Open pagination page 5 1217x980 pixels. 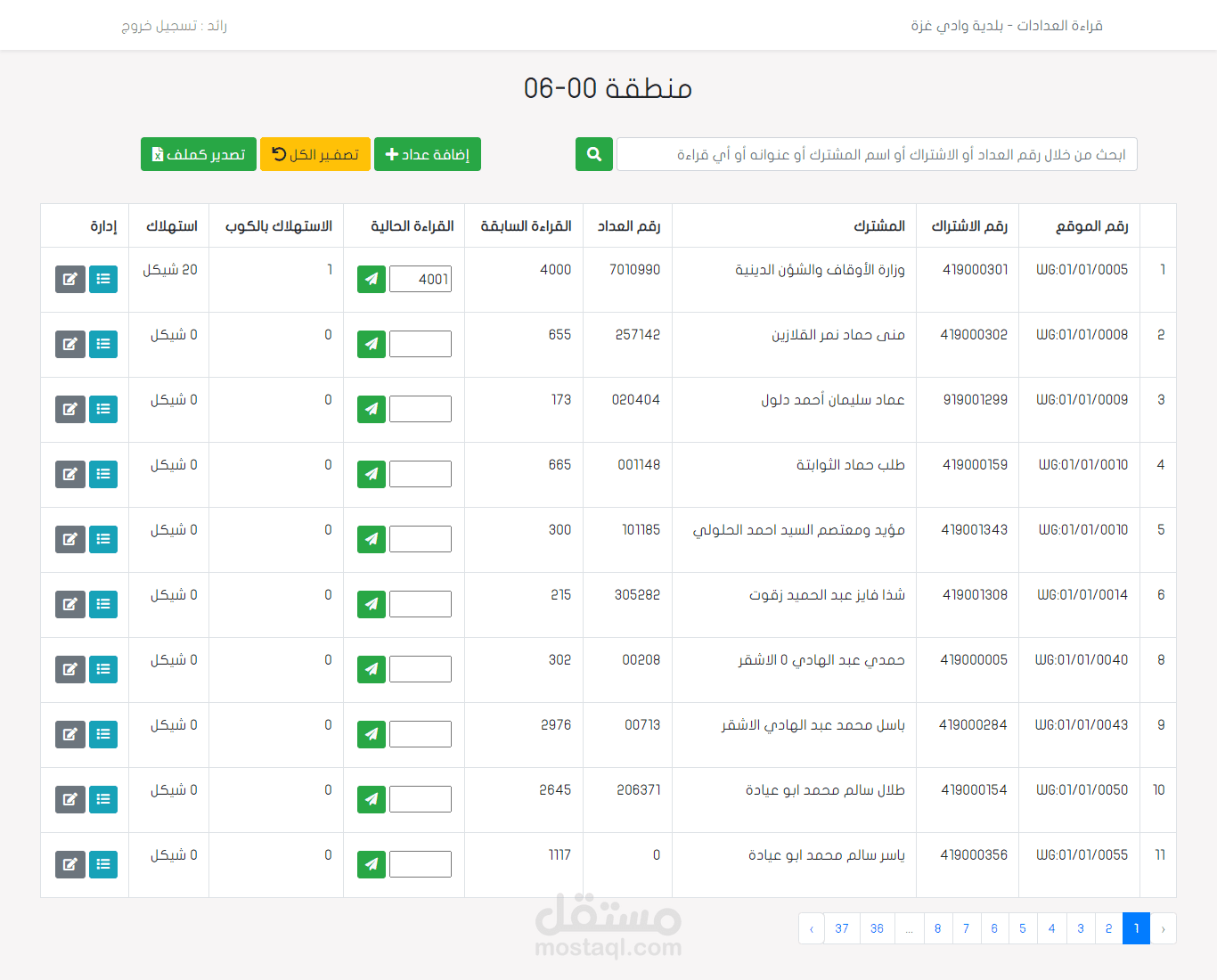click(1023, 928)
